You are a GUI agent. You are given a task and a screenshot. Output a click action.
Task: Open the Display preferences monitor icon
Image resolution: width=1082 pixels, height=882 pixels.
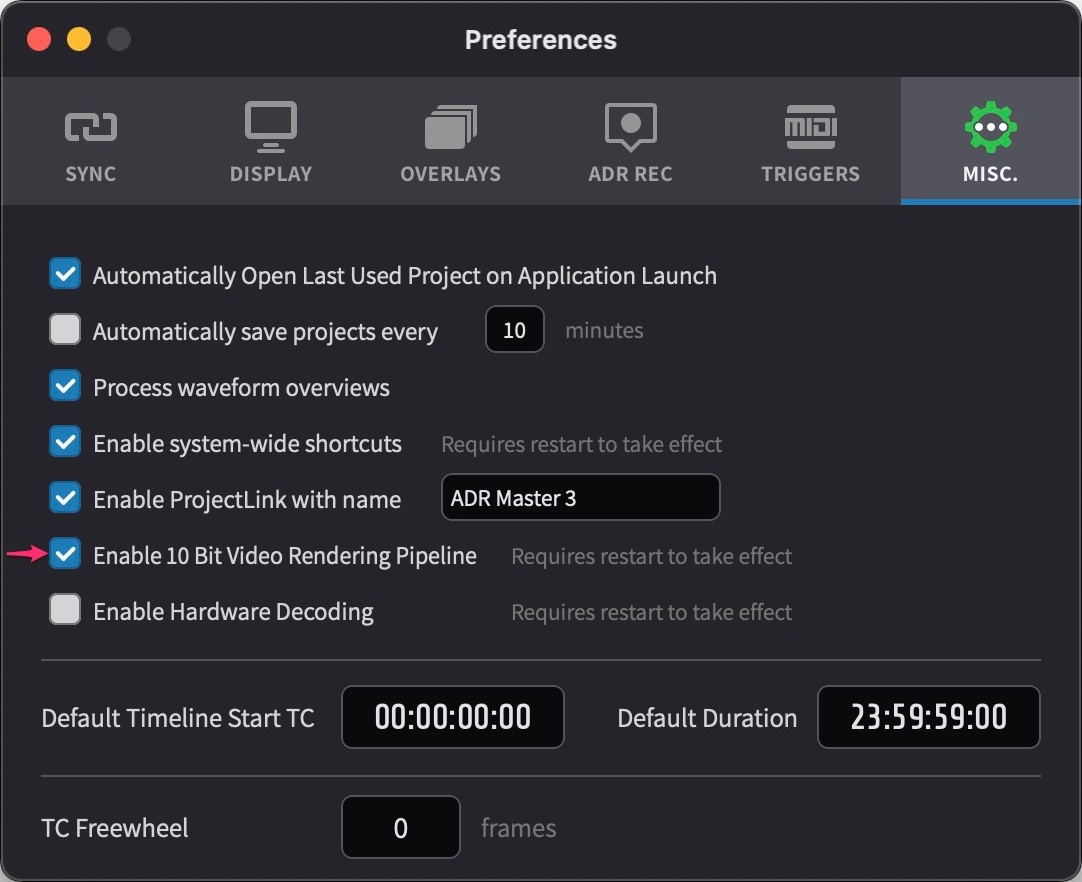click(x=270, y=126)
